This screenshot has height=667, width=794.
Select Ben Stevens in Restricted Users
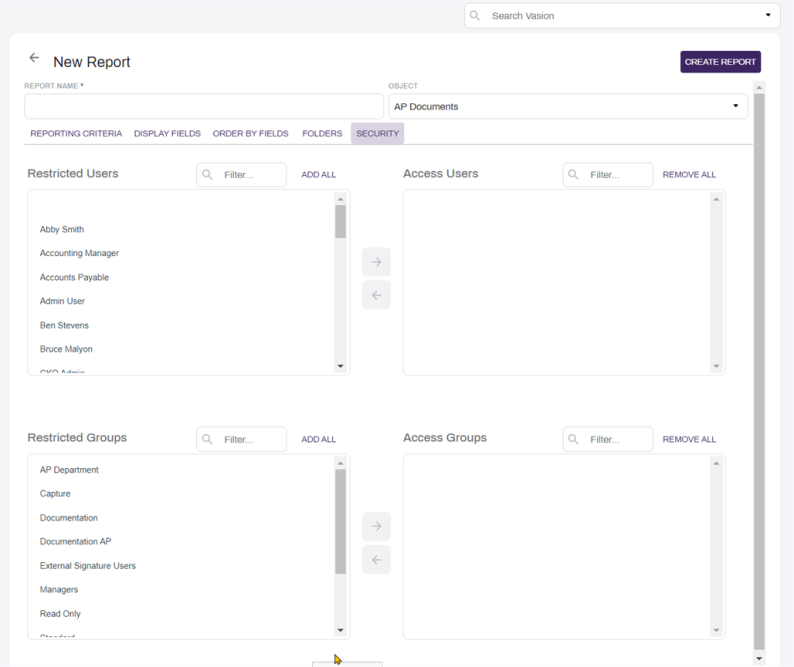pos(64,326)
